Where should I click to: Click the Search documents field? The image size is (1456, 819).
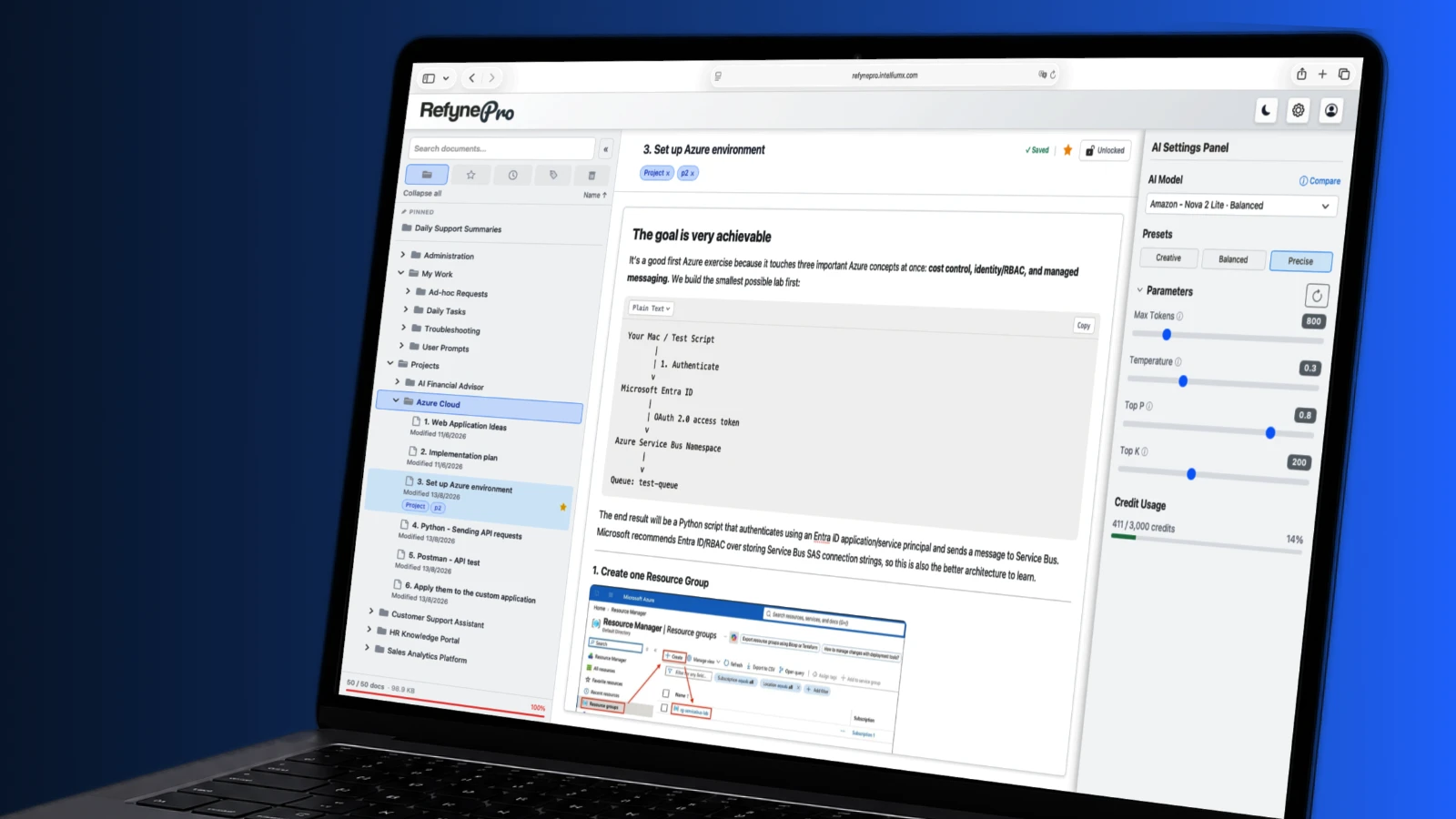pyautogui.click(x=501, y=148)
